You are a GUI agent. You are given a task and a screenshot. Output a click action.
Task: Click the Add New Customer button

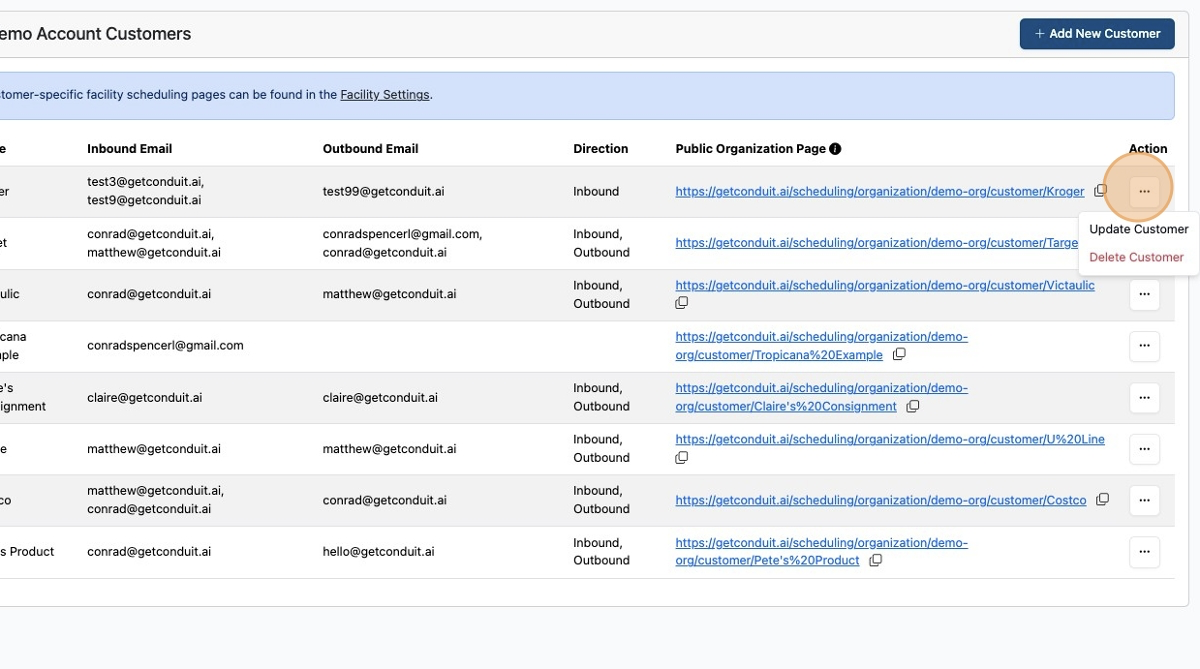[x=1097, y=33]
